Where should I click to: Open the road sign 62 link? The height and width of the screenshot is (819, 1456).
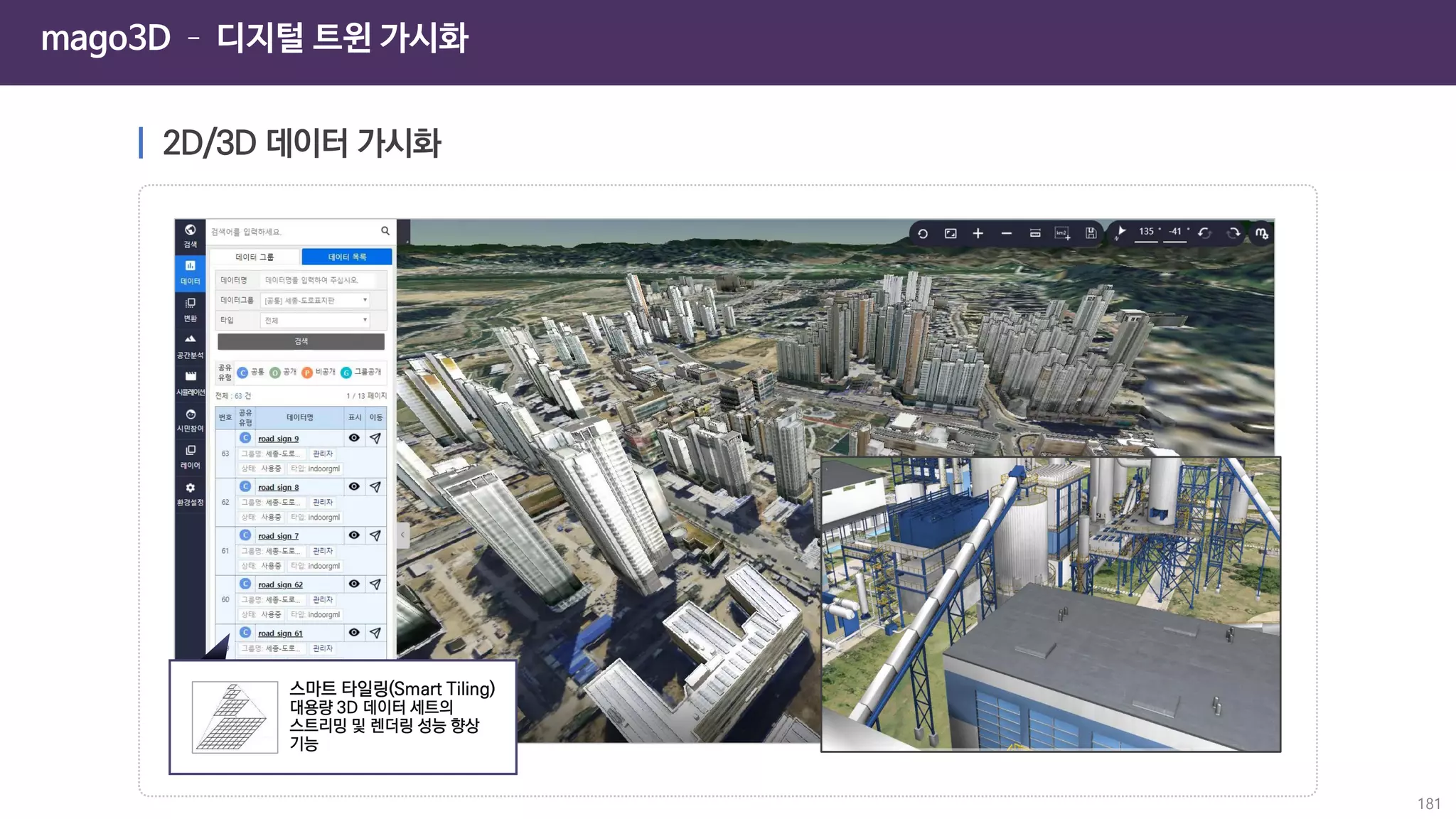[280, 584]
